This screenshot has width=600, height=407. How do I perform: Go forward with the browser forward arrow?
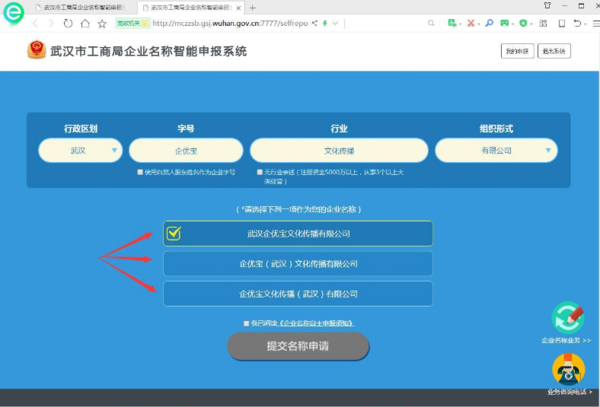click(51, 24)
